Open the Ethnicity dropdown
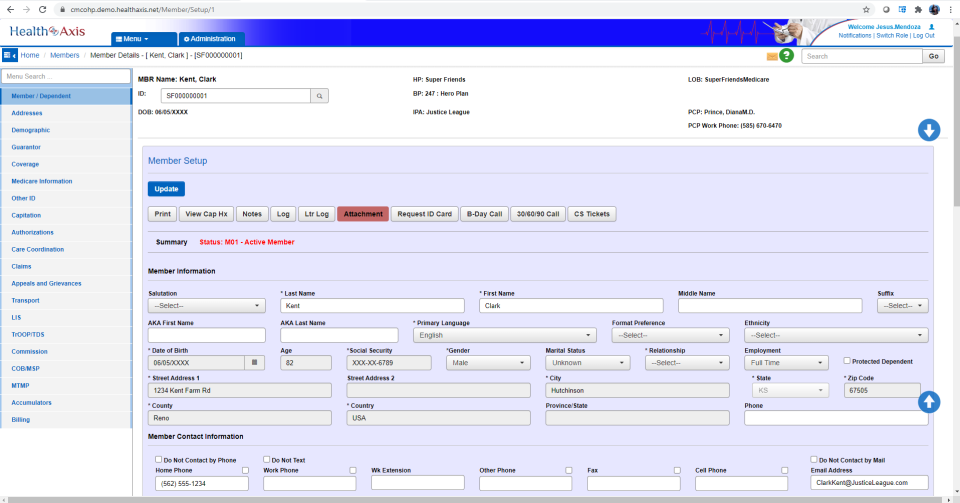Screen dimensions: 960x503 pos(836,335)
